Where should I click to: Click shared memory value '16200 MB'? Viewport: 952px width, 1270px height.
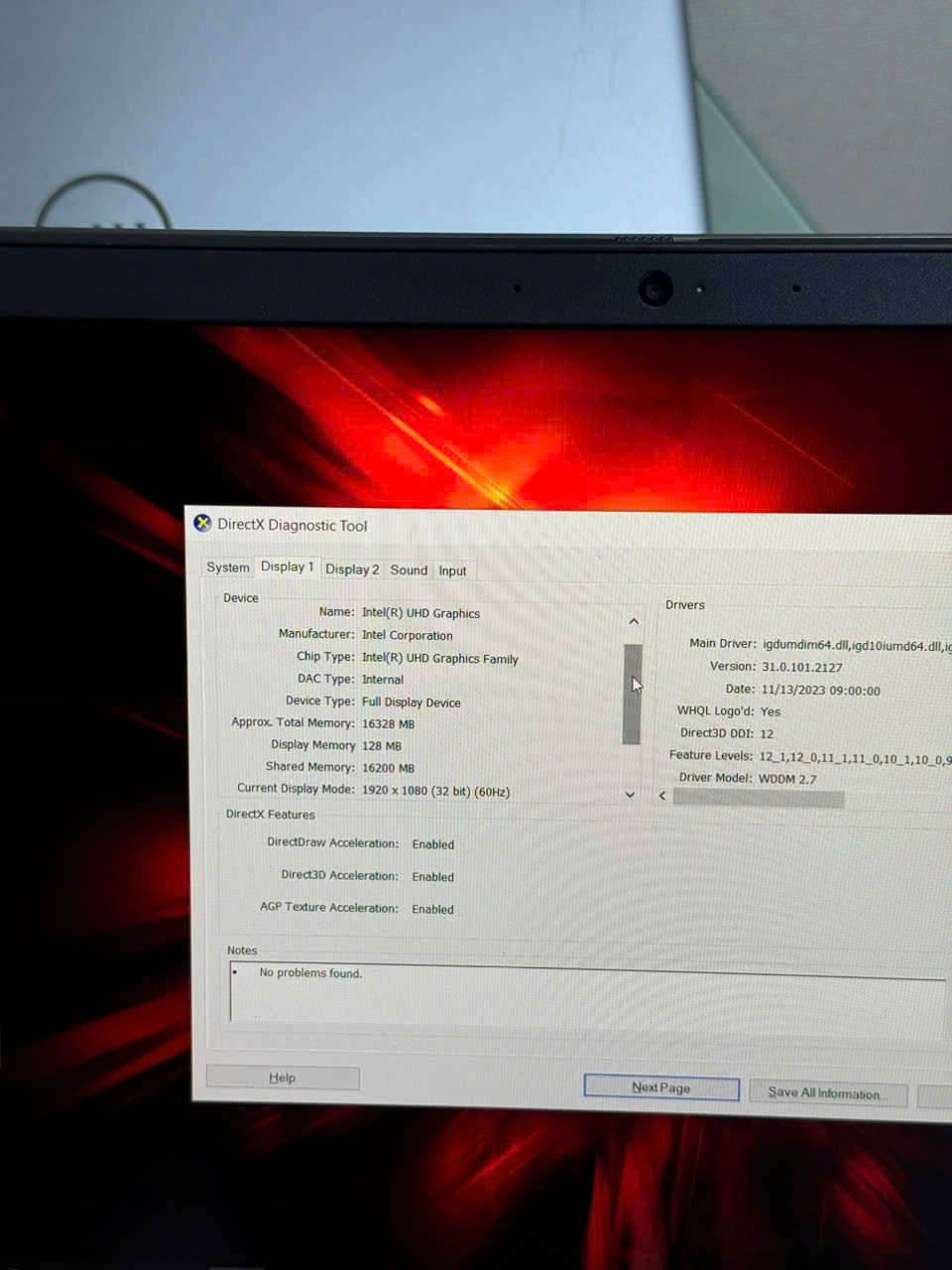point(388,768)
